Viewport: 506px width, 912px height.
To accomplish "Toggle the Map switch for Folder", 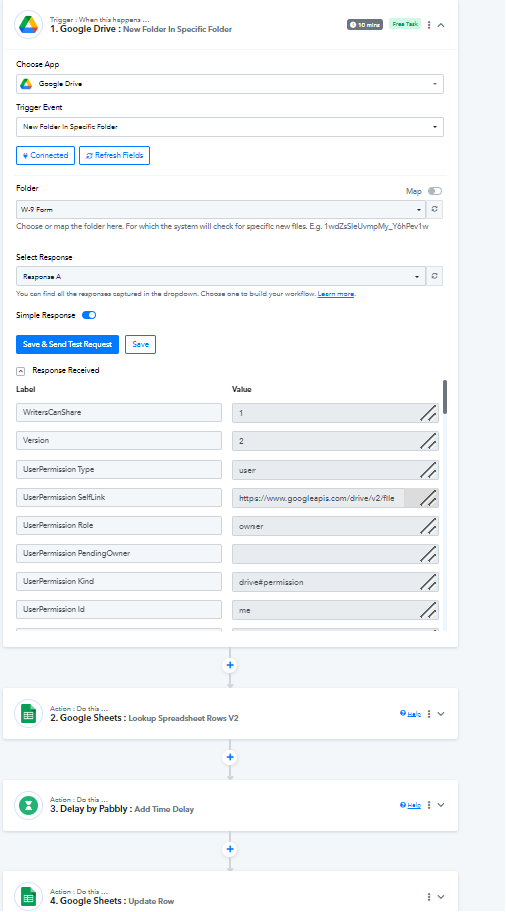I will pos(434,191).
